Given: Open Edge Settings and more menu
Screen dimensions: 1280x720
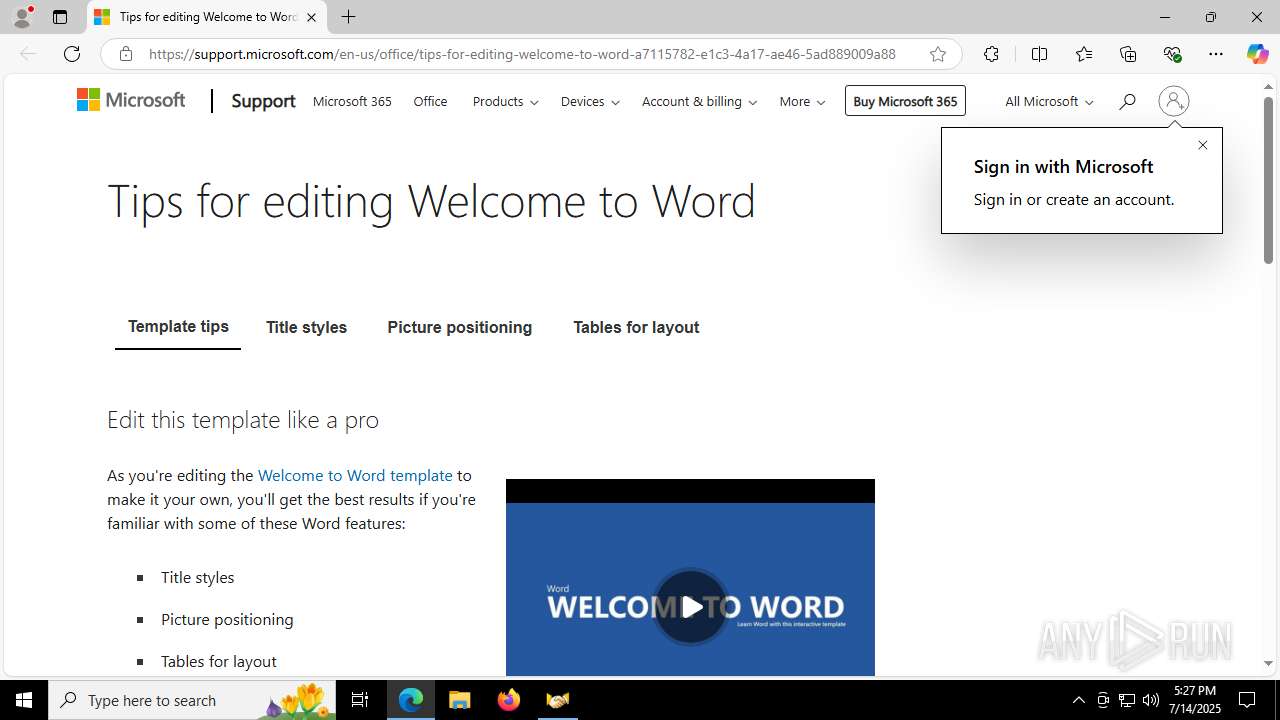Looking at the screenshot, I should (1216, 54).
